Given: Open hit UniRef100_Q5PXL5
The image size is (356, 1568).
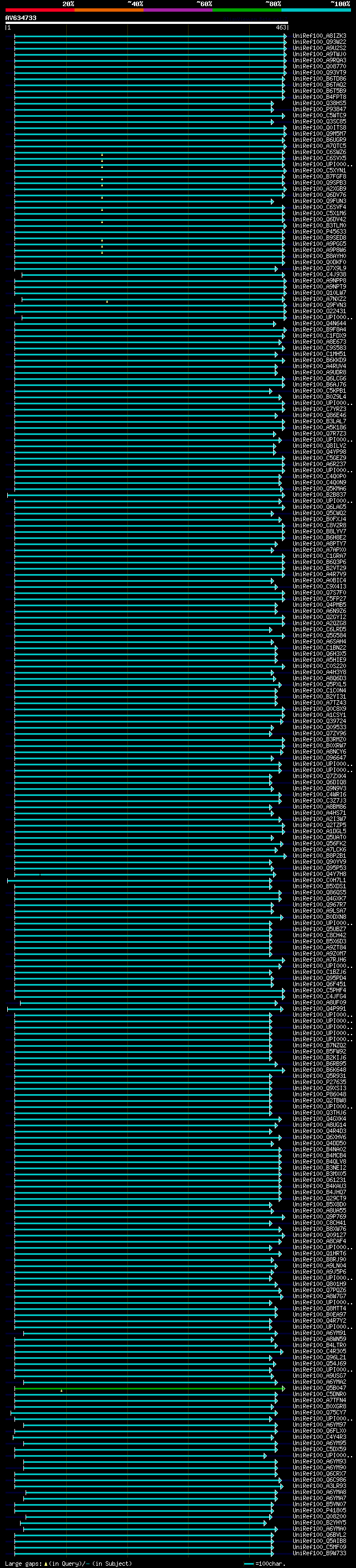Looking at the screenshot, I should tap(319, 684).
